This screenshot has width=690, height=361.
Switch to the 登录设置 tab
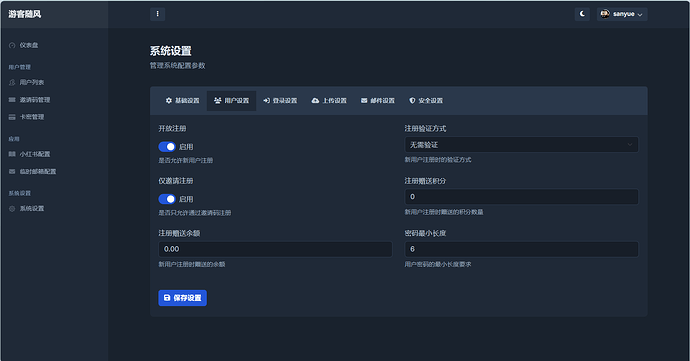click(x=280, y=101)
